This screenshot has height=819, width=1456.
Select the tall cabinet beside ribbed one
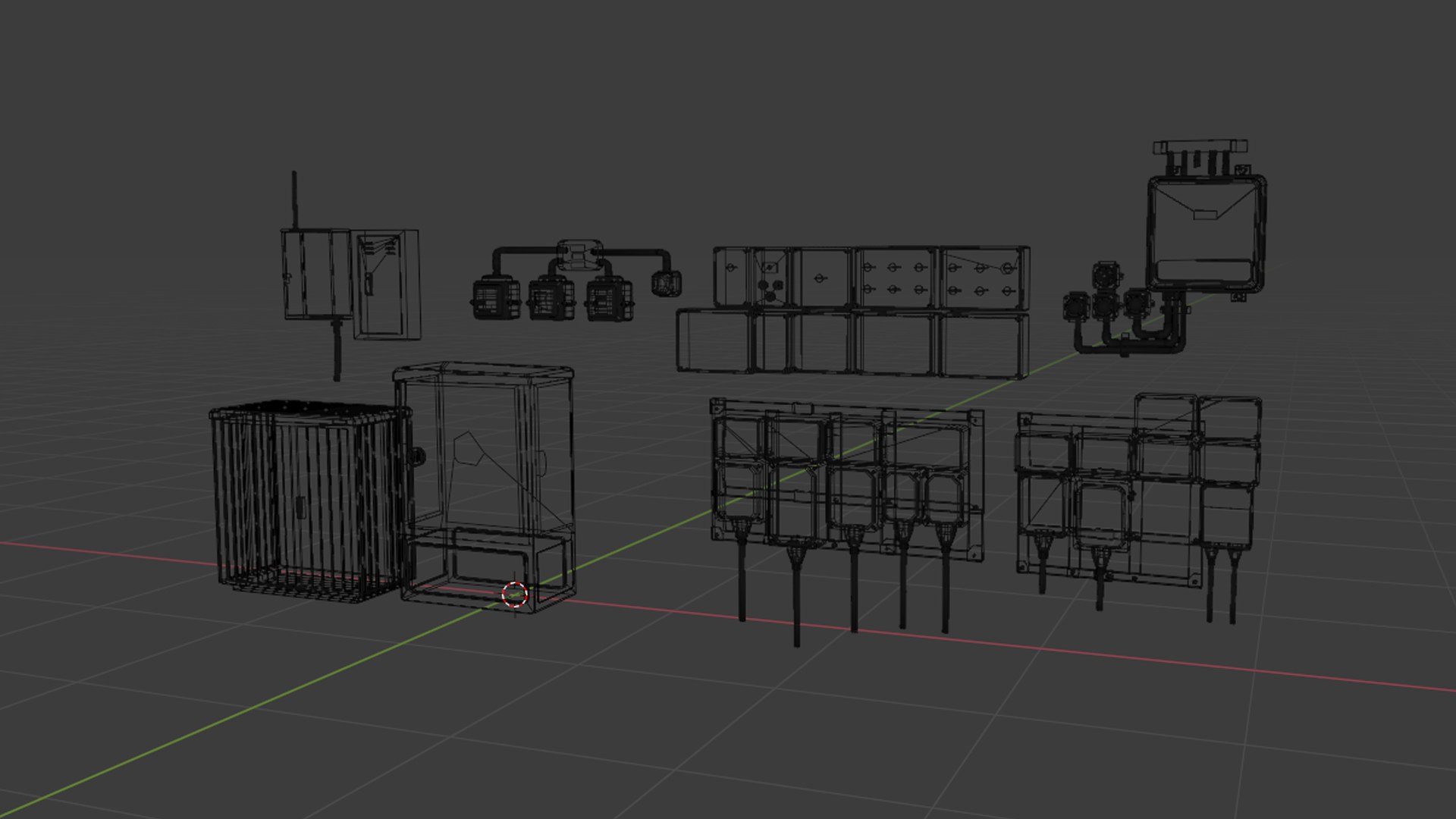(x=484, y=488)
